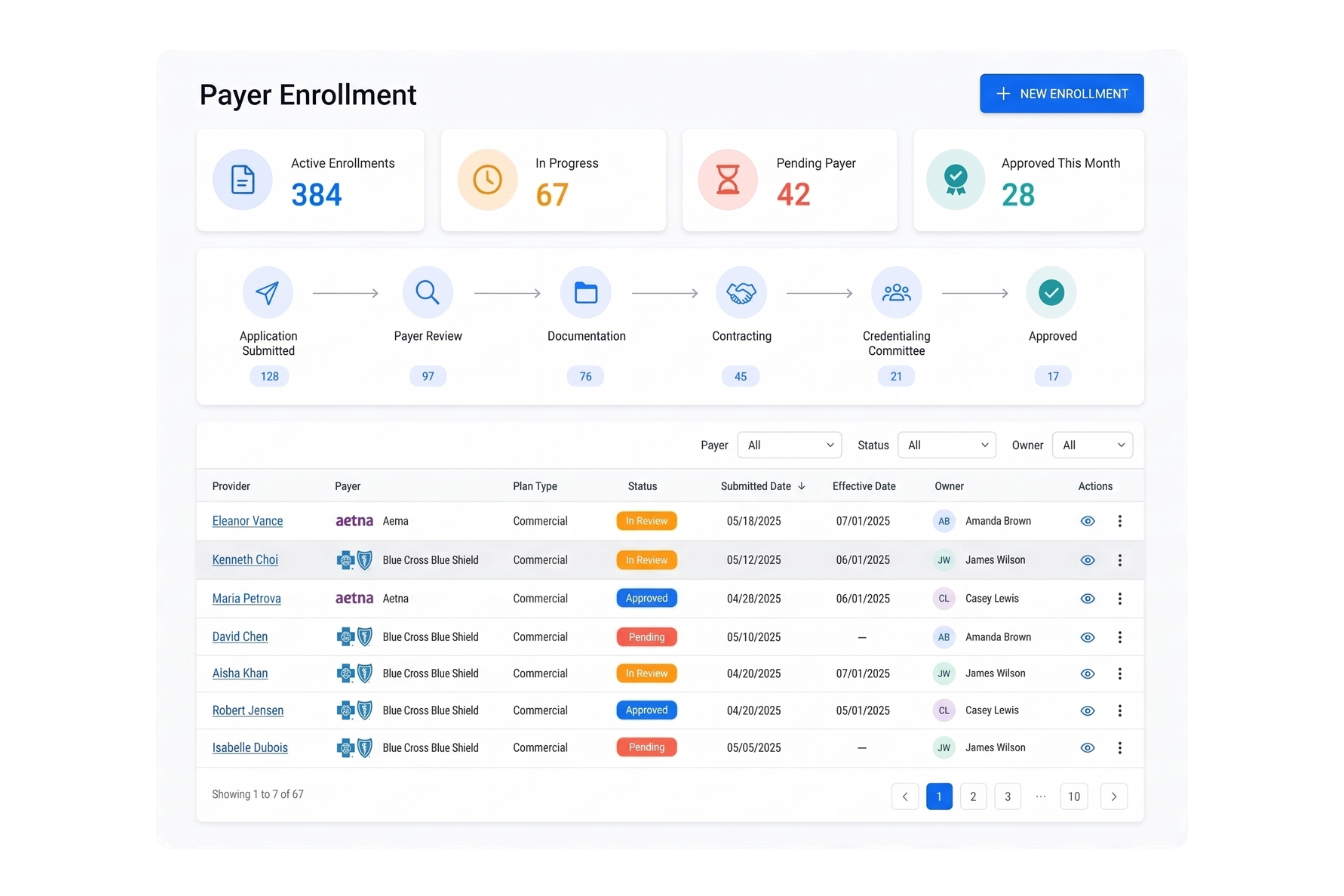Click the Approved This Month badge icon

tap(956, 180)
